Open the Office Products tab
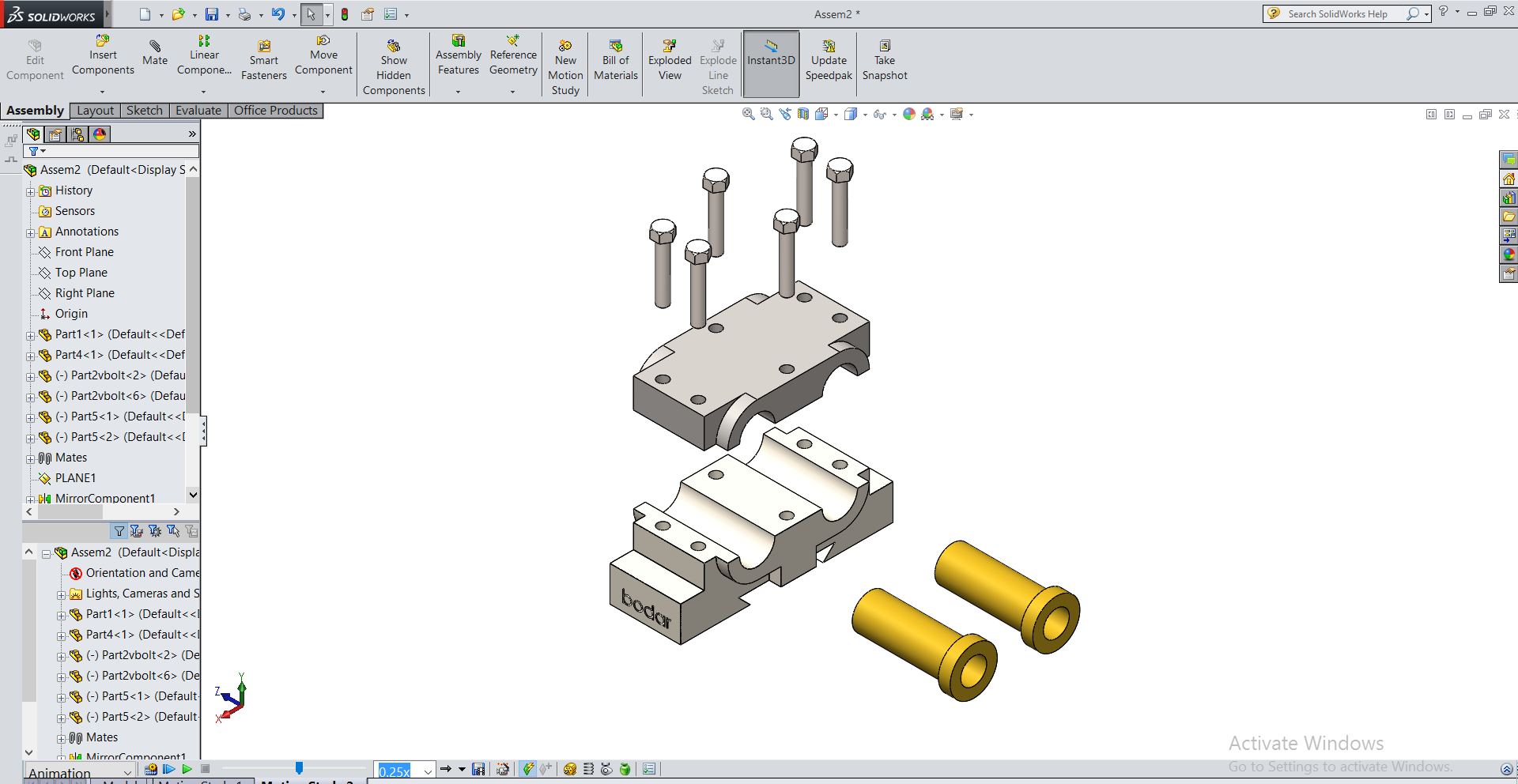The width and height of the screenshot is (1518, 784). [x=276, y=111]
